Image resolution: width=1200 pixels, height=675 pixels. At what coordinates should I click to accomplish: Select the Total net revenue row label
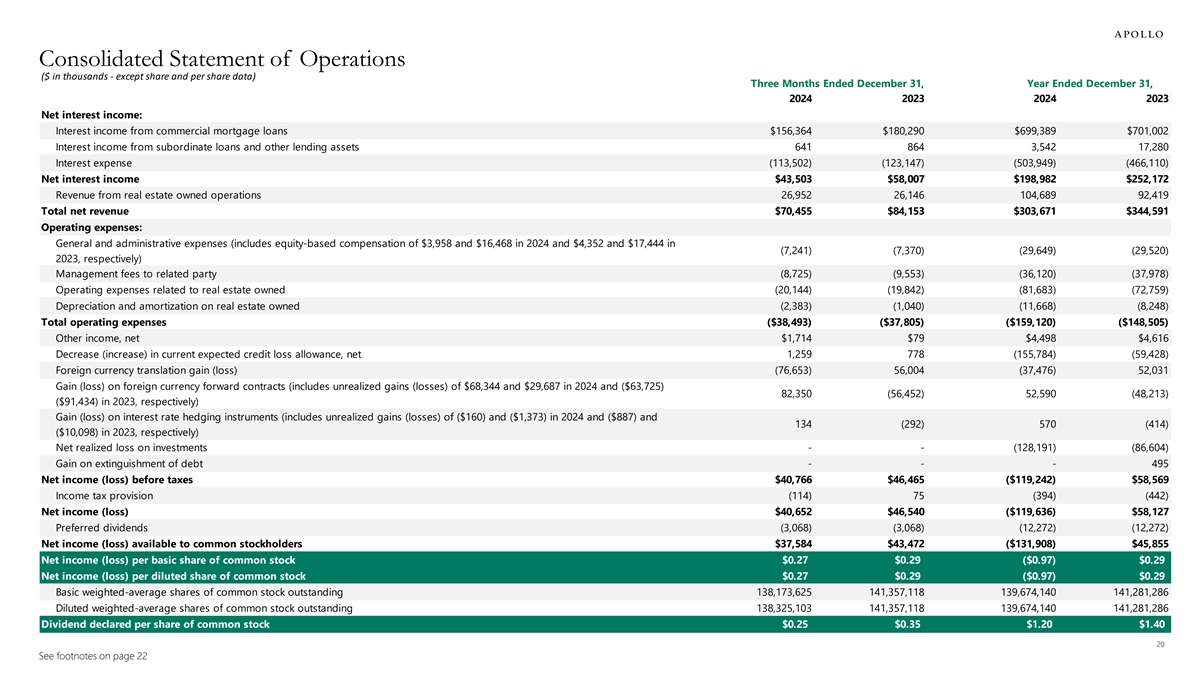[84, 211]
